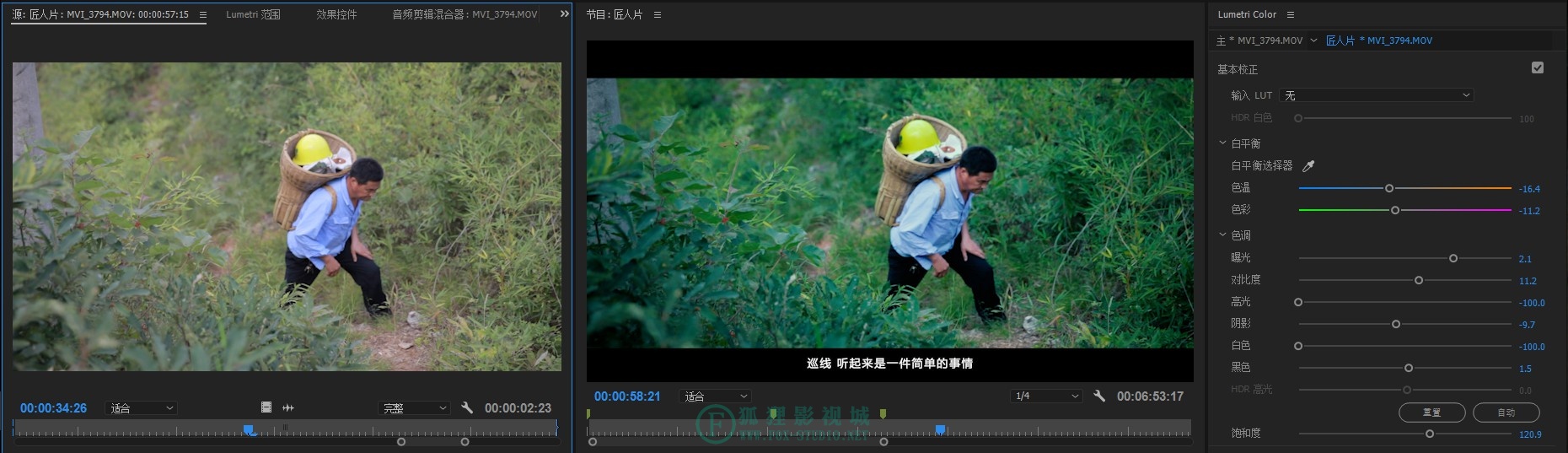The width and height of the screenshot is (1568, 453).
Task: Click the 色温 value -16.4
Action: click(1529, 189)
